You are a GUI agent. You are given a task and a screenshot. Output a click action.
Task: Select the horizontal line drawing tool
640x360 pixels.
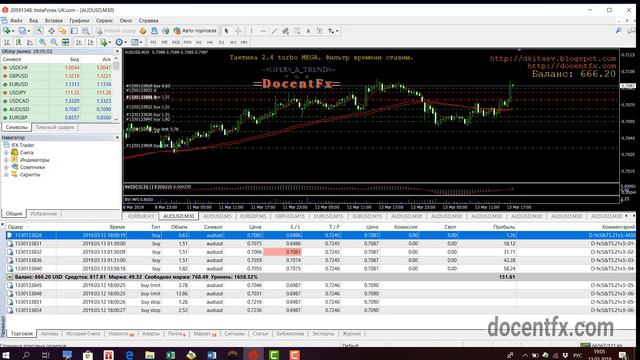[263, 31]
